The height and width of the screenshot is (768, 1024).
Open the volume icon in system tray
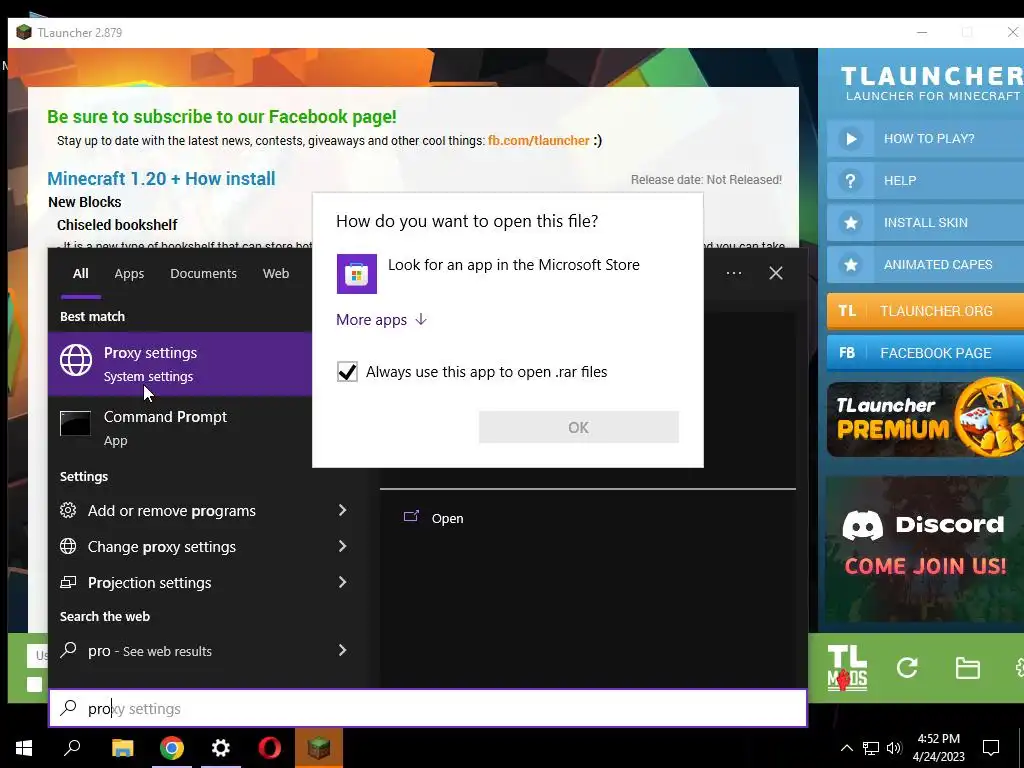pyautogui.click(x=894, y=748)
